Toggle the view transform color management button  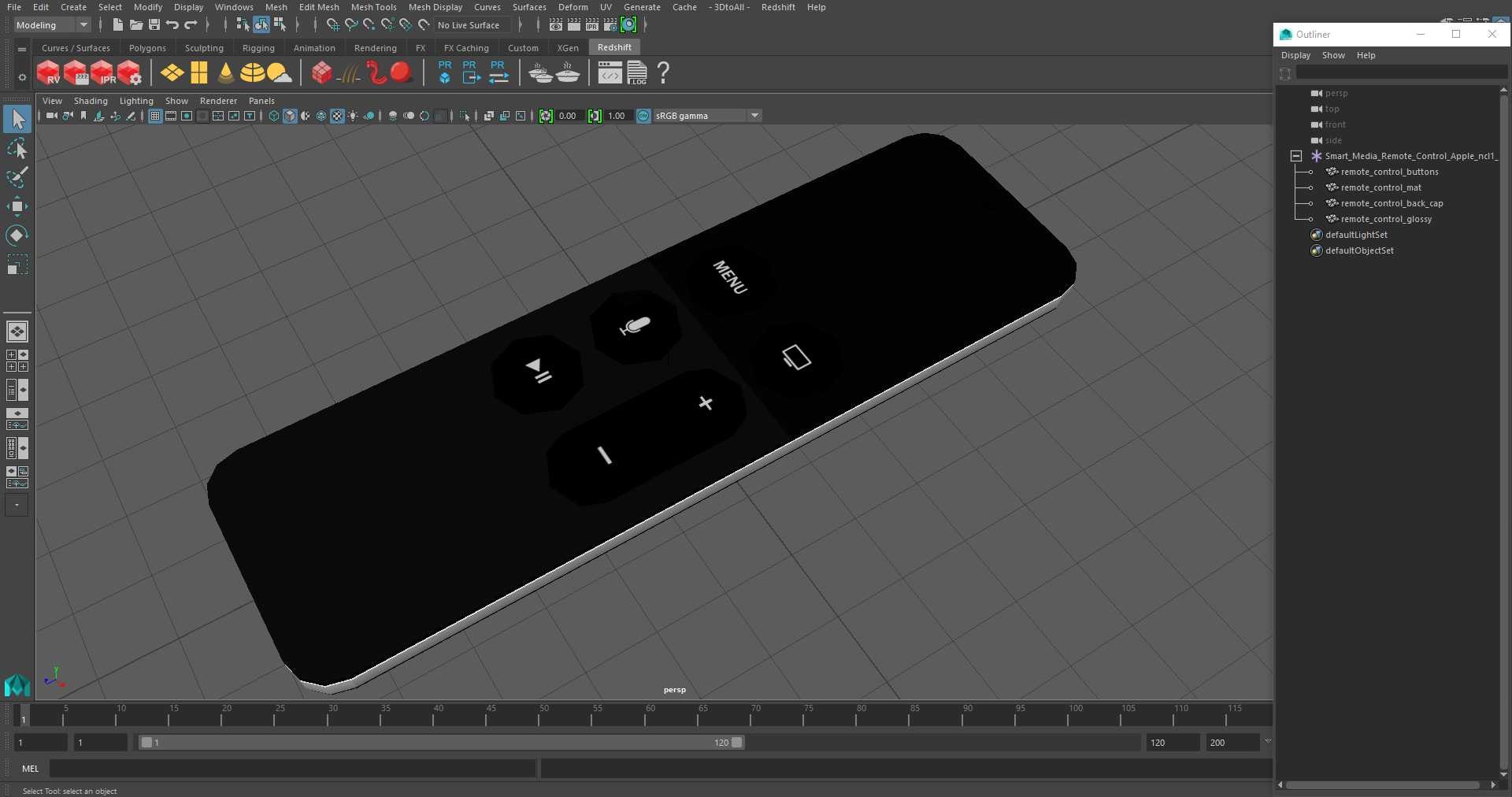[x=643, y=116]
